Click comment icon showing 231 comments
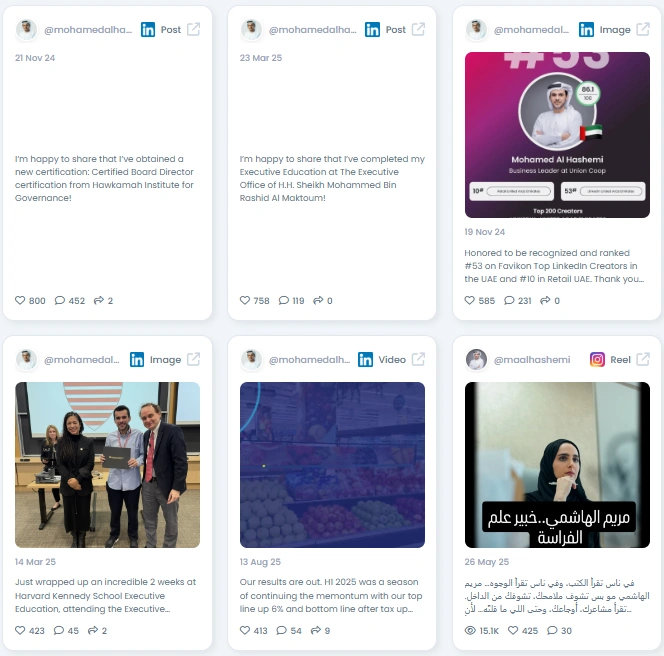 (509, 300)
